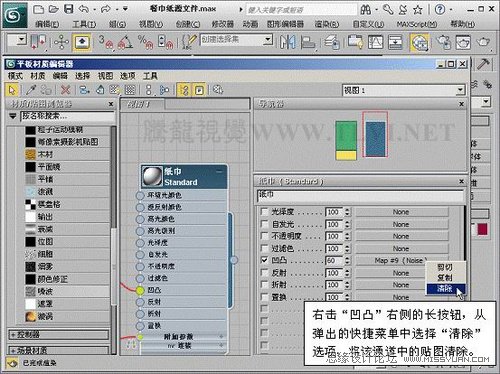Click the star favorites icon
Image resolution: width=500 pixels, height=374 pixels.
pos(417,10)
